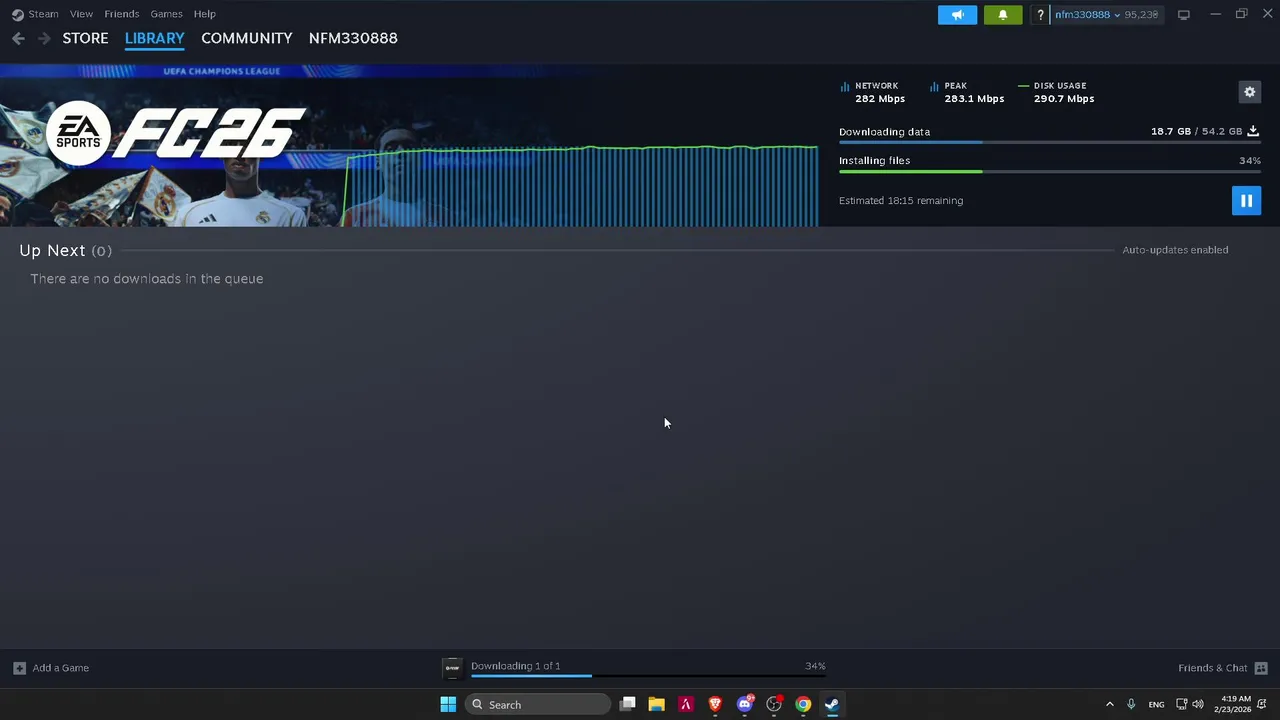
Task: Pause the FC 26 download
Action: point(1246,201)
